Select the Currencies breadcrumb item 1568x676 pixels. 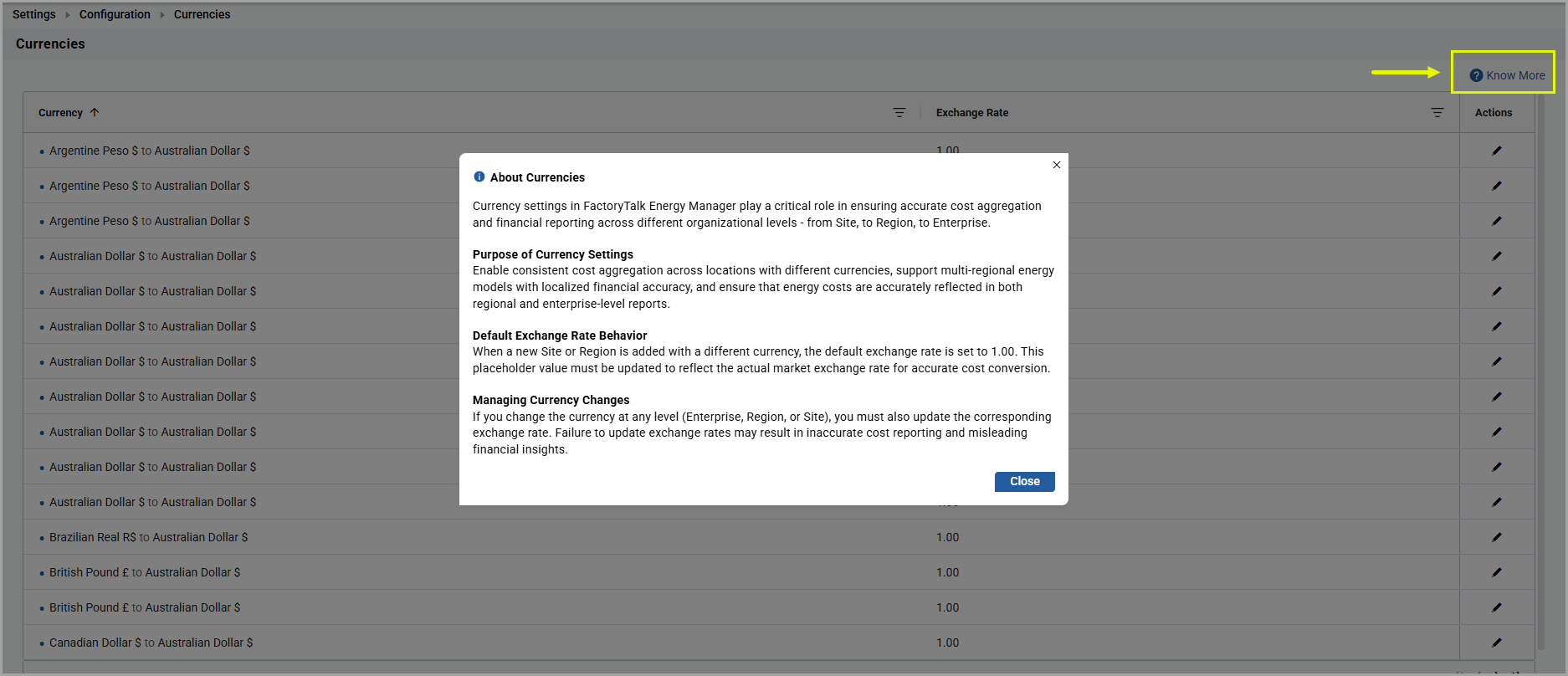202,14
